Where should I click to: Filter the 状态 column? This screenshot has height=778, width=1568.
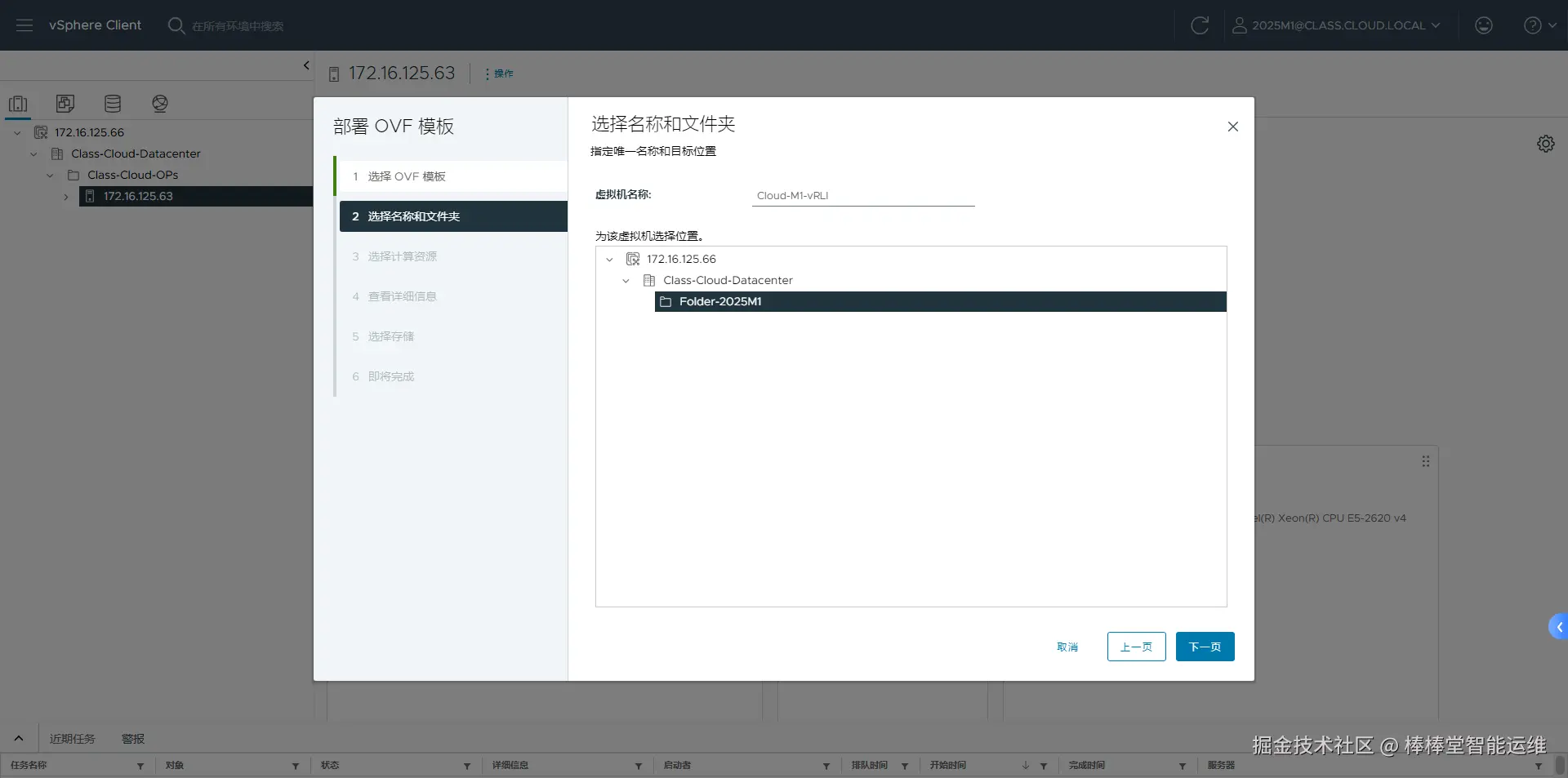[x=467, y=766]
